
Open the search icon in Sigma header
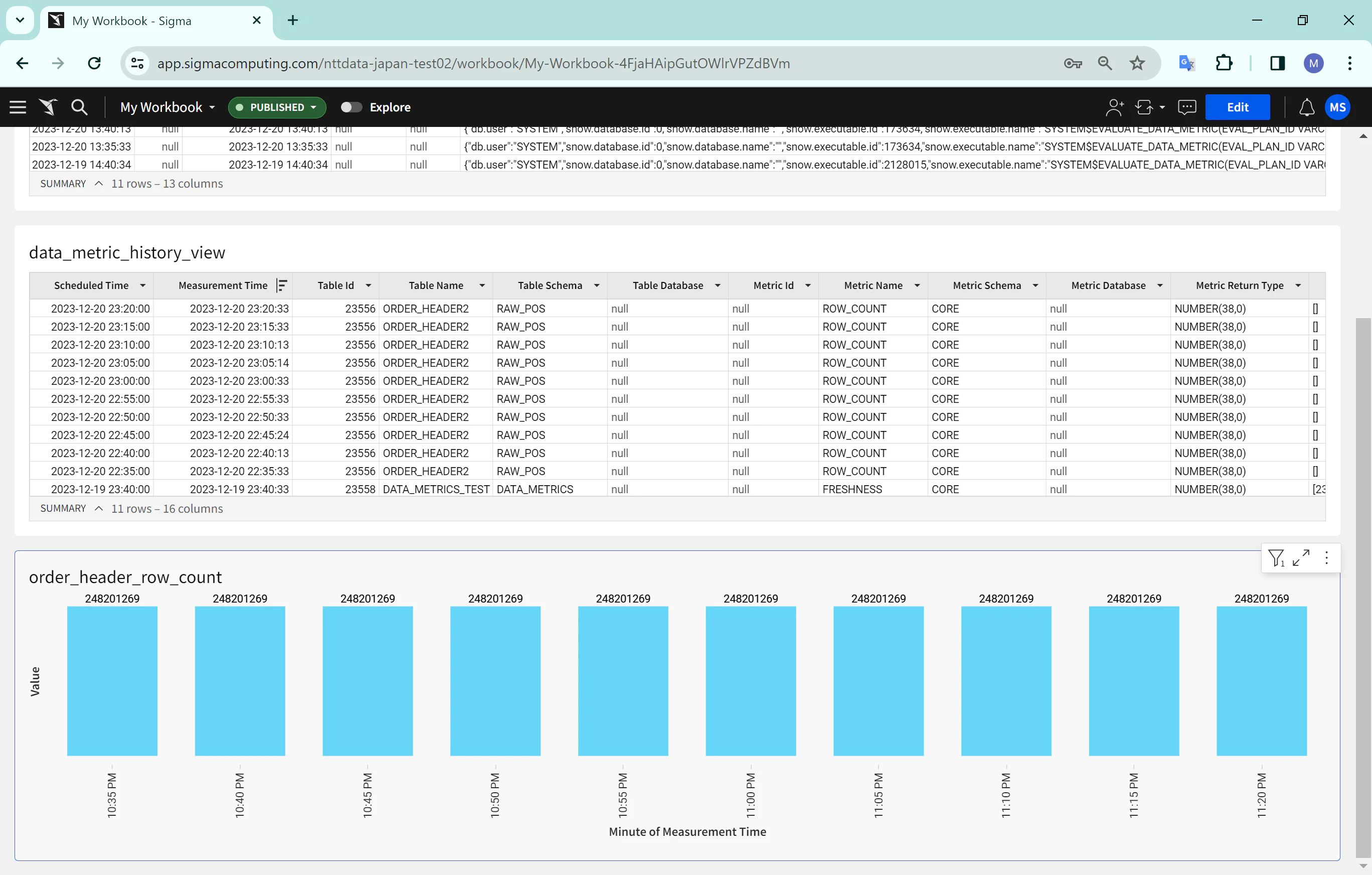point(79,107)
